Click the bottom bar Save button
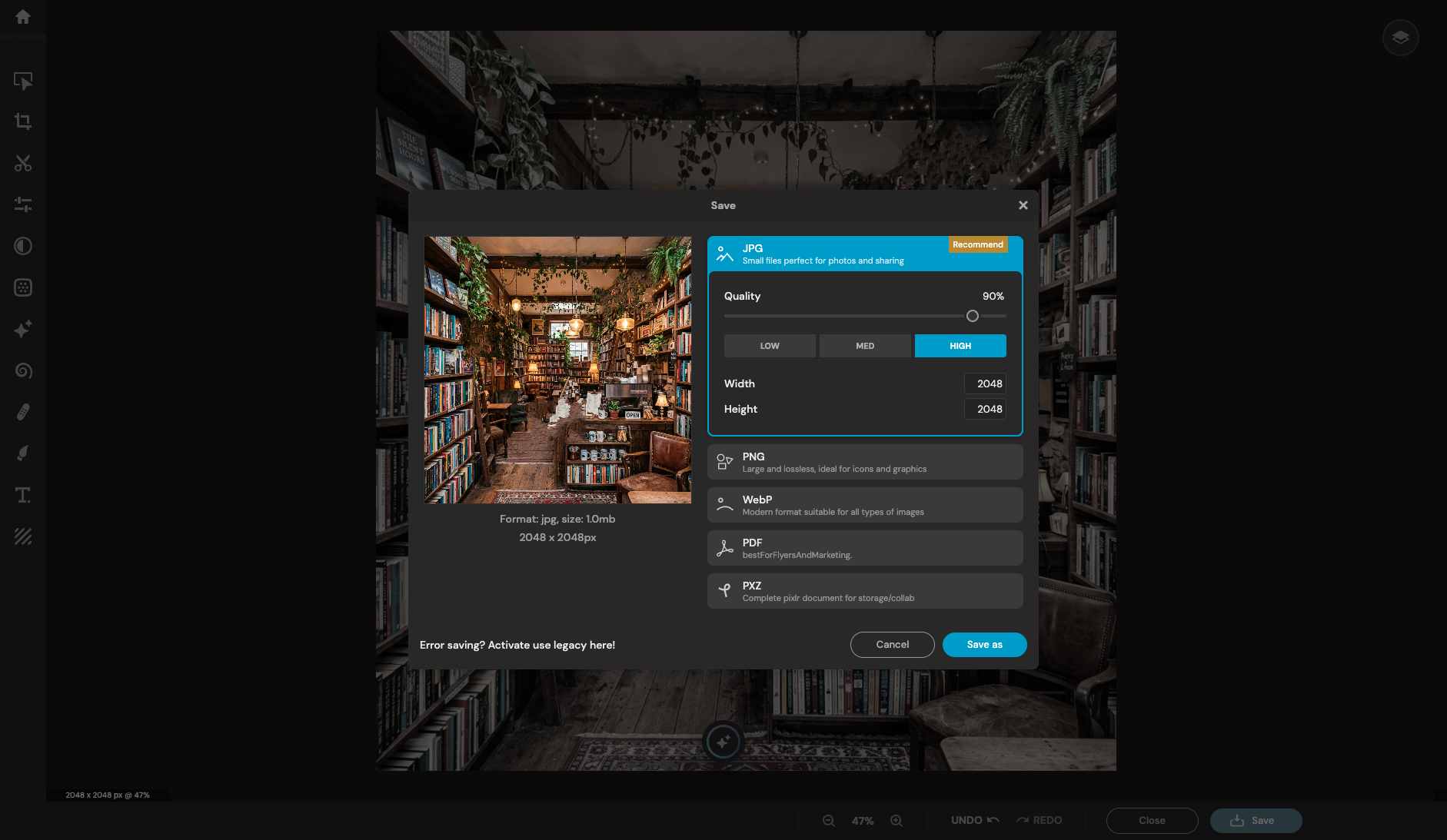Image resolution: width=1447 pixels, height=840 pixels. point(1256,821)
